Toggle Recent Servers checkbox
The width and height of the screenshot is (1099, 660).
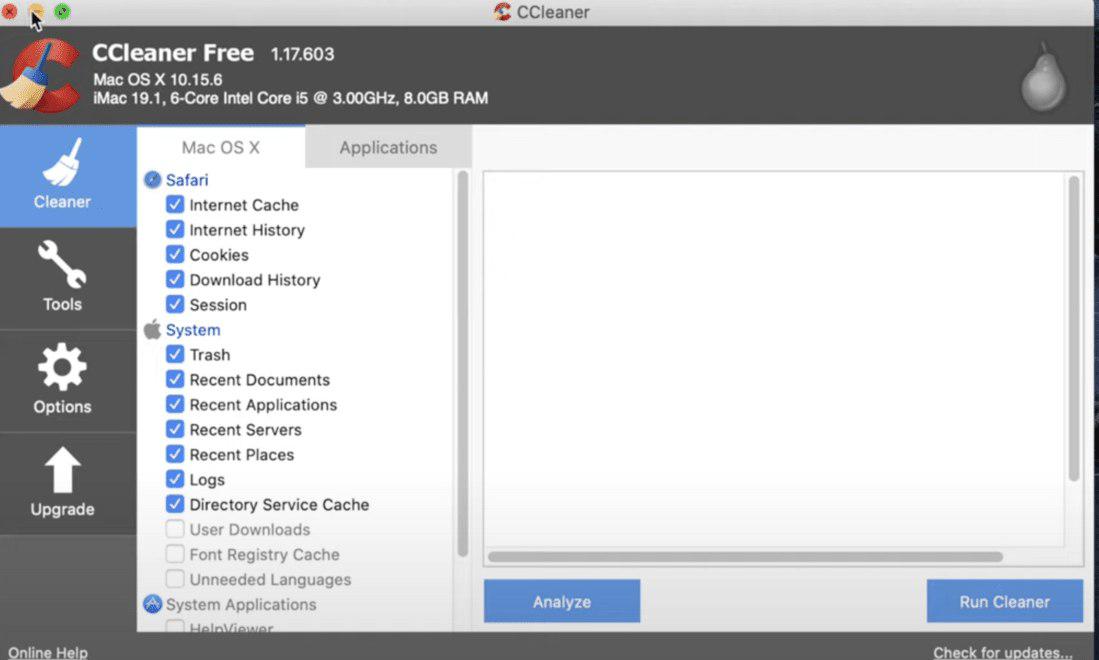tap(175, 429)
